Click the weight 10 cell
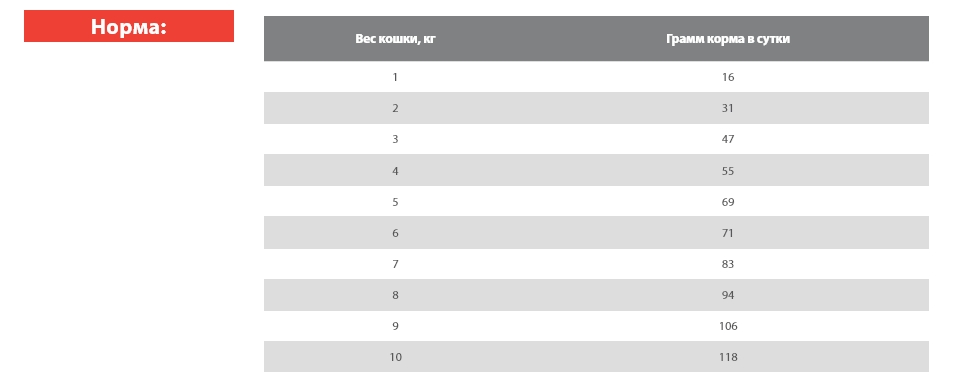Viewport: 953px width, 391px height. tap(395, 357)
